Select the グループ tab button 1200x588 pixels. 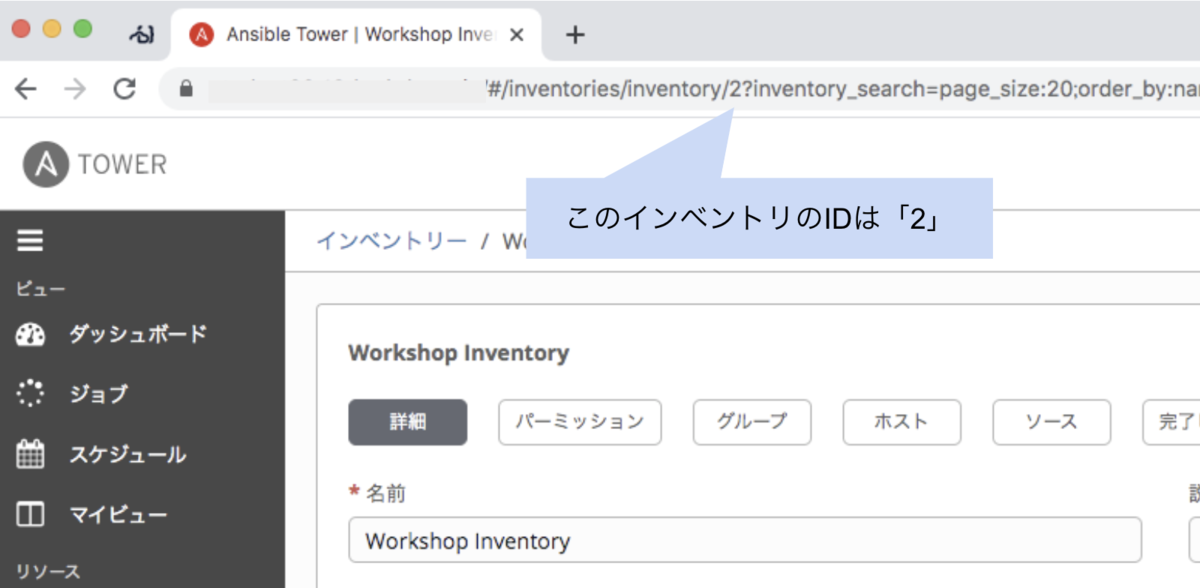752,422
